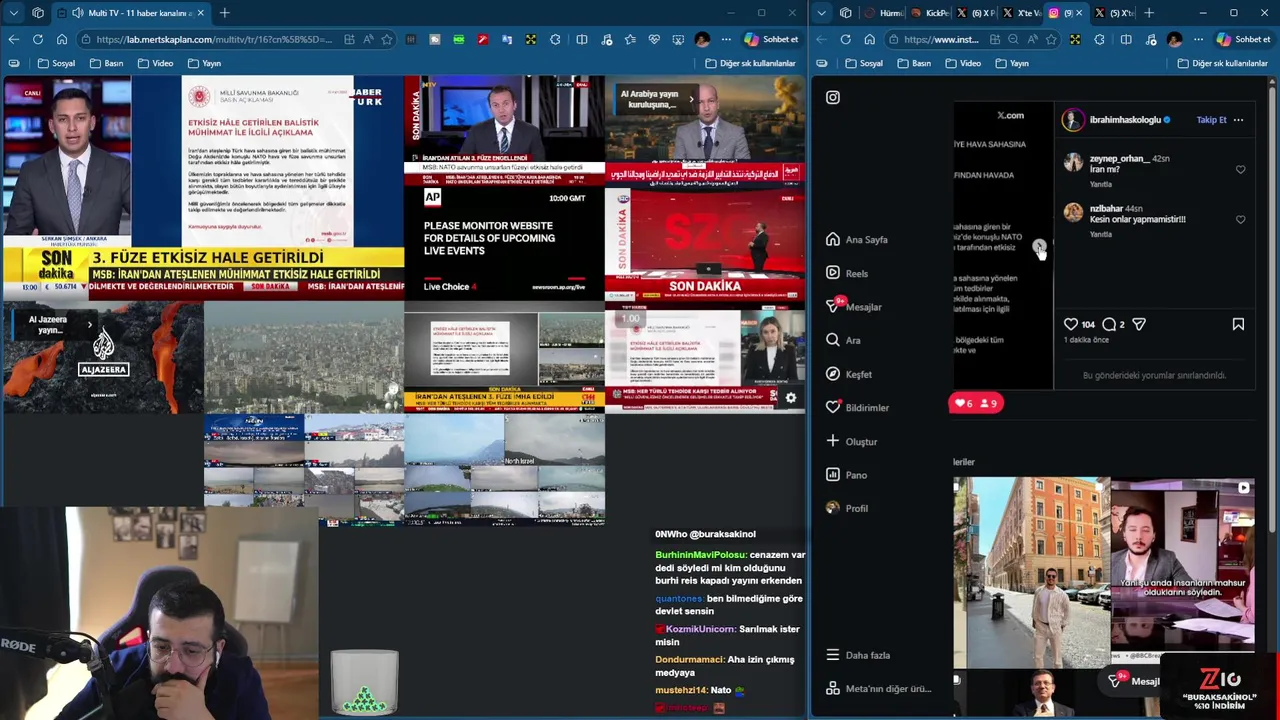The height and width of the screenshot is (720, 1280).
Task: Open reel thumbnail of man on street
Action: 1031,572
